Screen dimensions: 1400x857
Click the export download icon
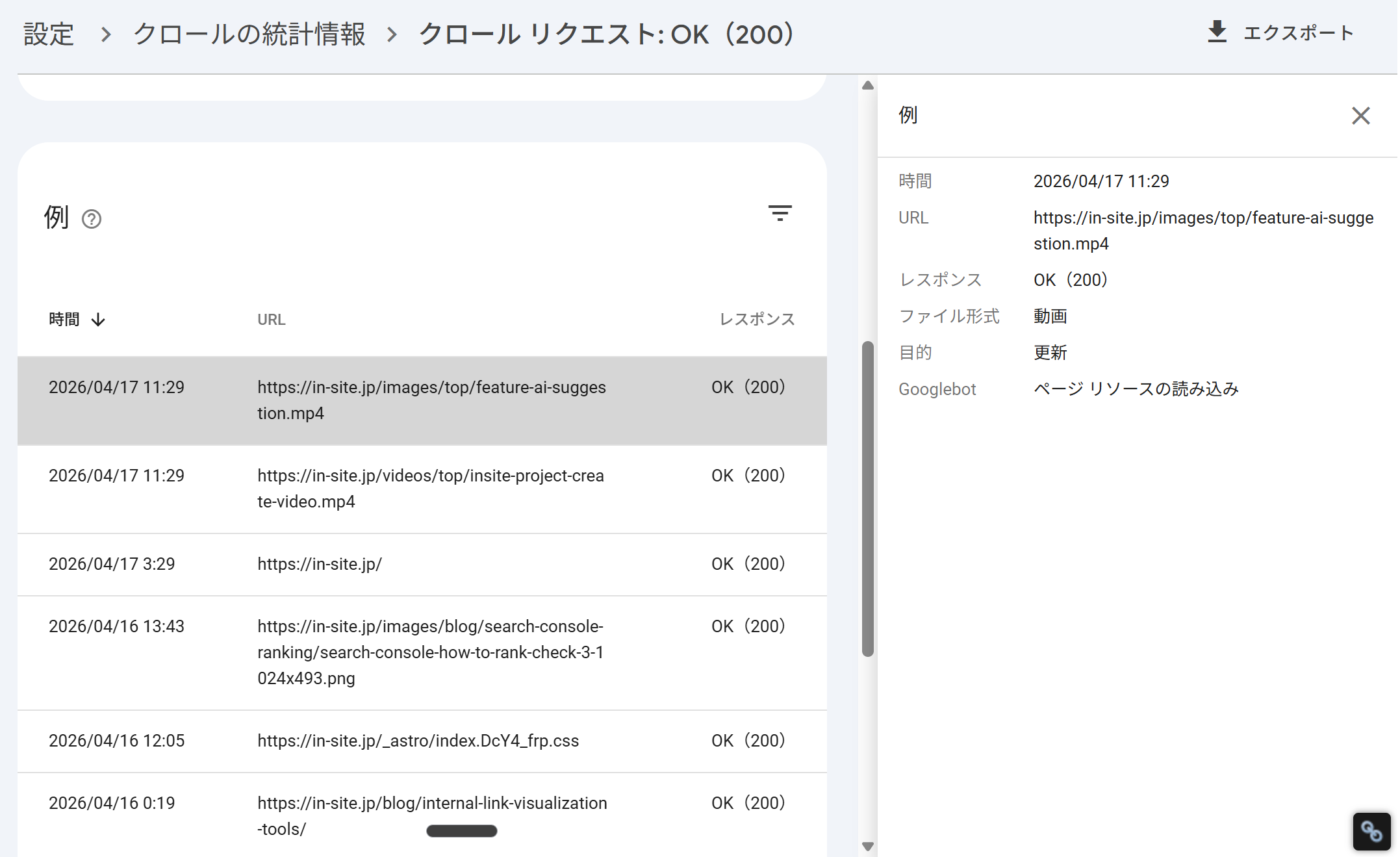click(x=1216, y=31)
